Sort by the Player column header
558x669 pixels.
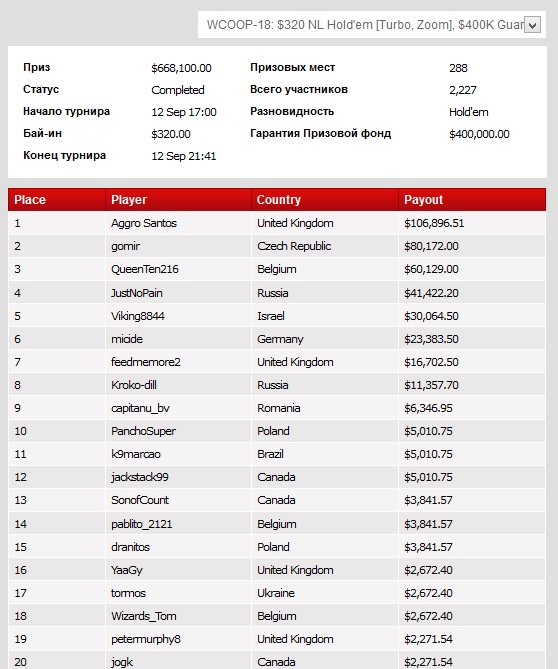129,200
